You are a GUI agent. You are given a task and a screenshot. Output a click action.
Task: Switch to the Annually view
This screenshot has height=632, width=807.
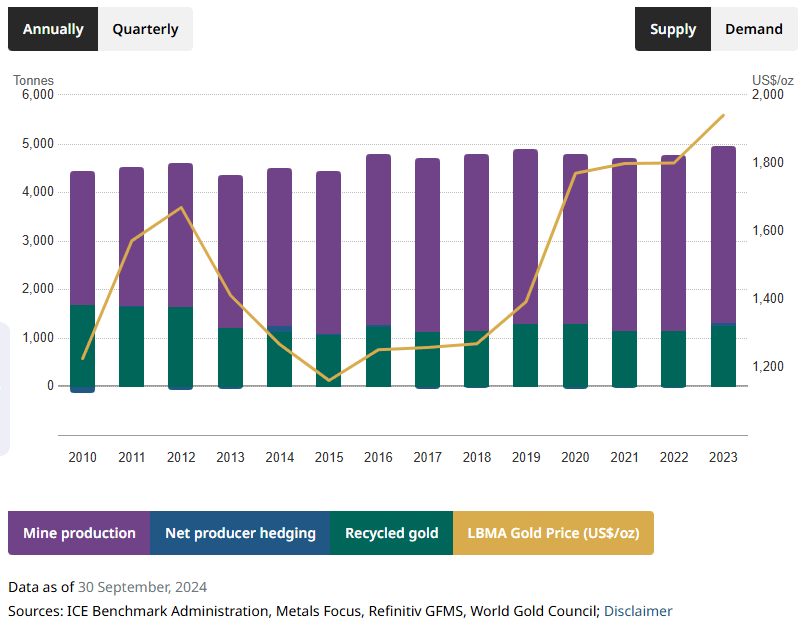(53, 29)
